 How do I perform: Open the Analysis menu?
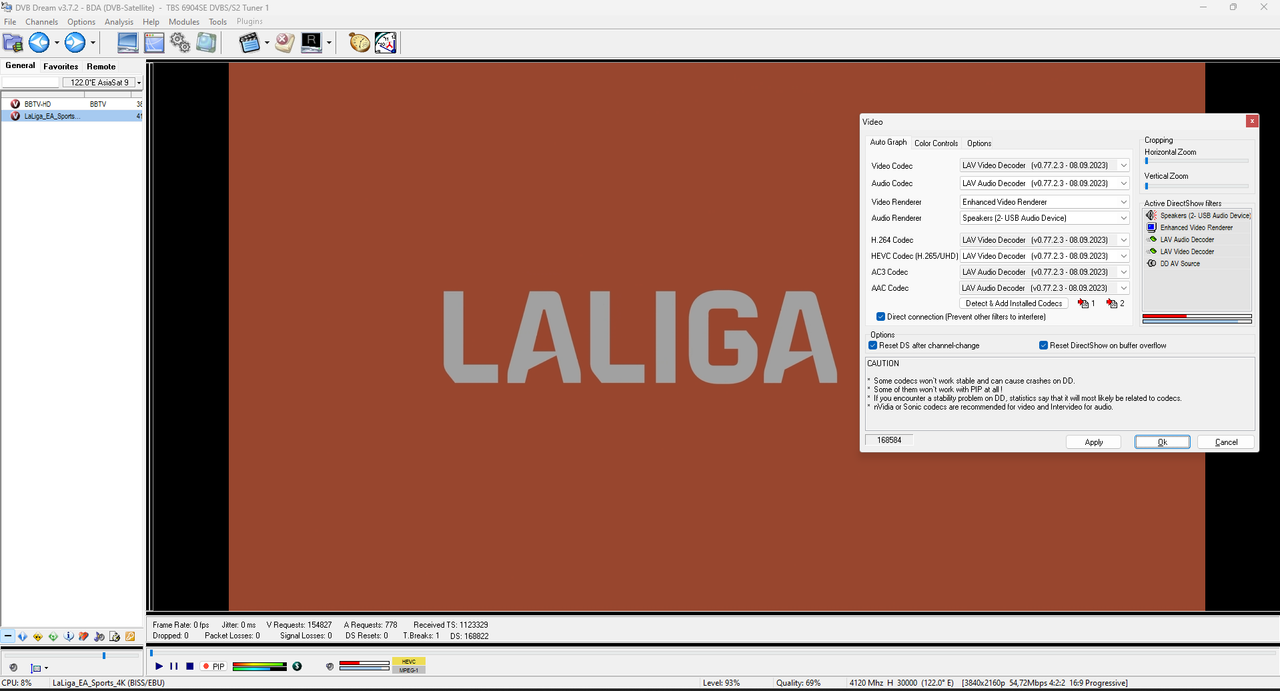point(119,21)
